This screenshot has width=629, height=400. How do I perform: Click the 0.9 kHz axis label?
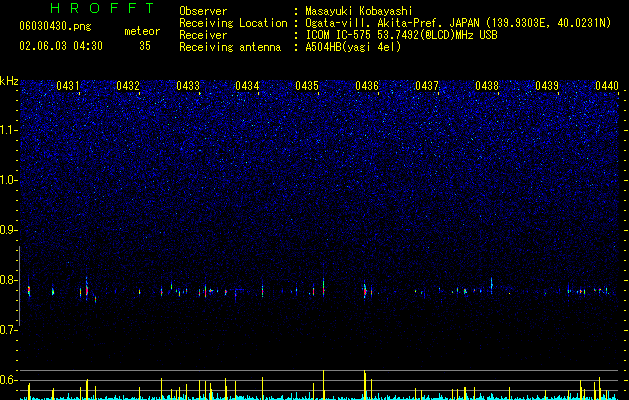[x=8, y=230]
